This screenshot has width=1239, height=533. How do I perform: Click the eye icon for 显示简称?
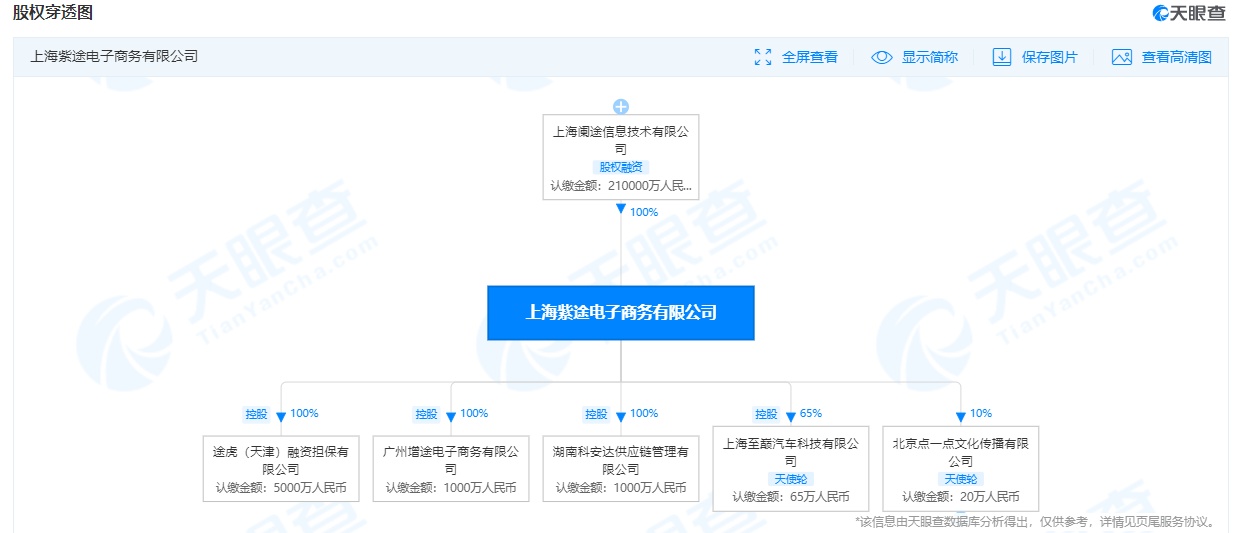click(x=881, y=57)
